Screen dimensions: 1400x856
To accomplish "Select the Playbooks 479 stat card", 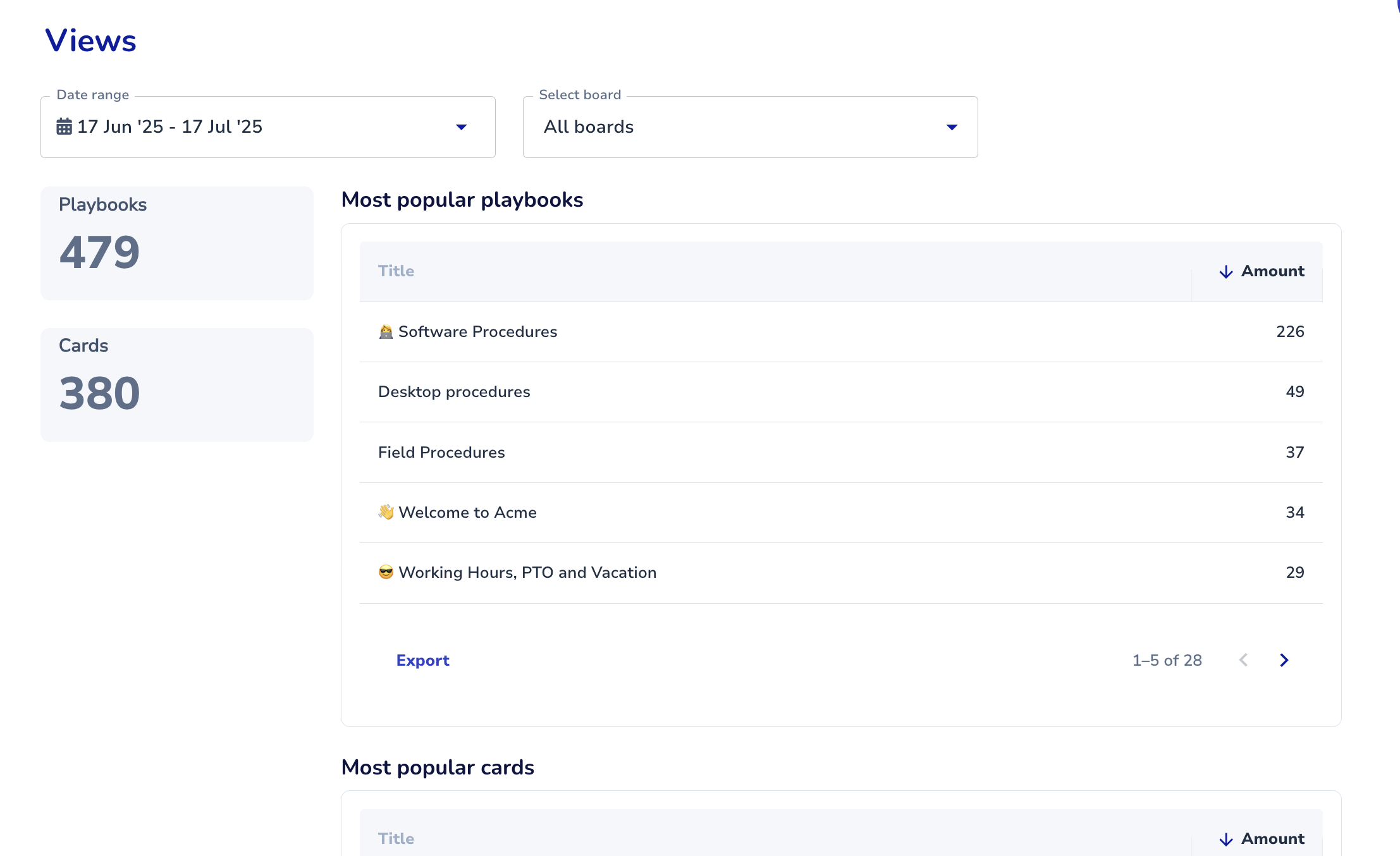I will [x=176, y=243].
